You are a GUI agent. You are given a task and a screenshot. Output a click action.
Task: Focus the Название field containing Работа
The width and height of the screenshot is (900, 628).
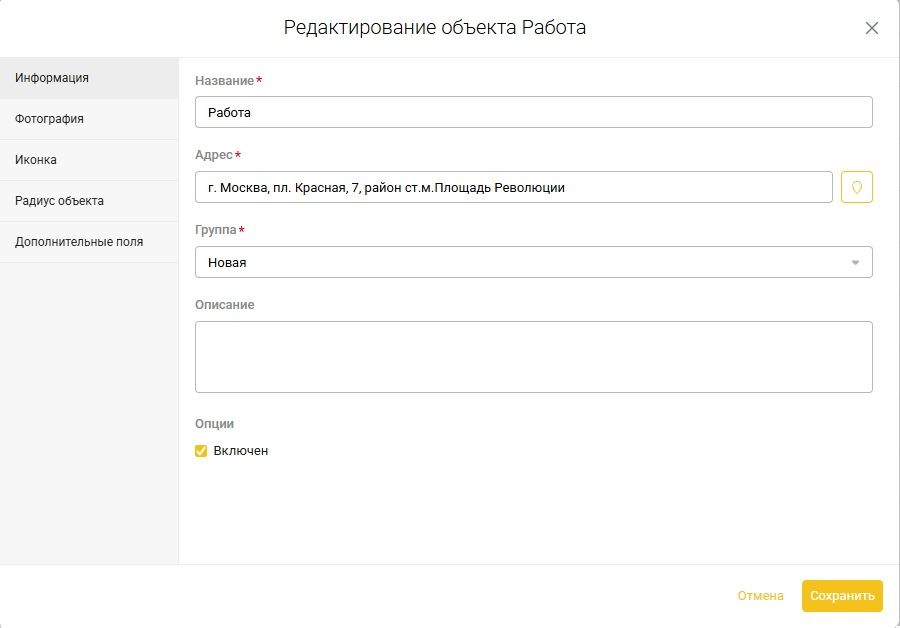(534, 112)
